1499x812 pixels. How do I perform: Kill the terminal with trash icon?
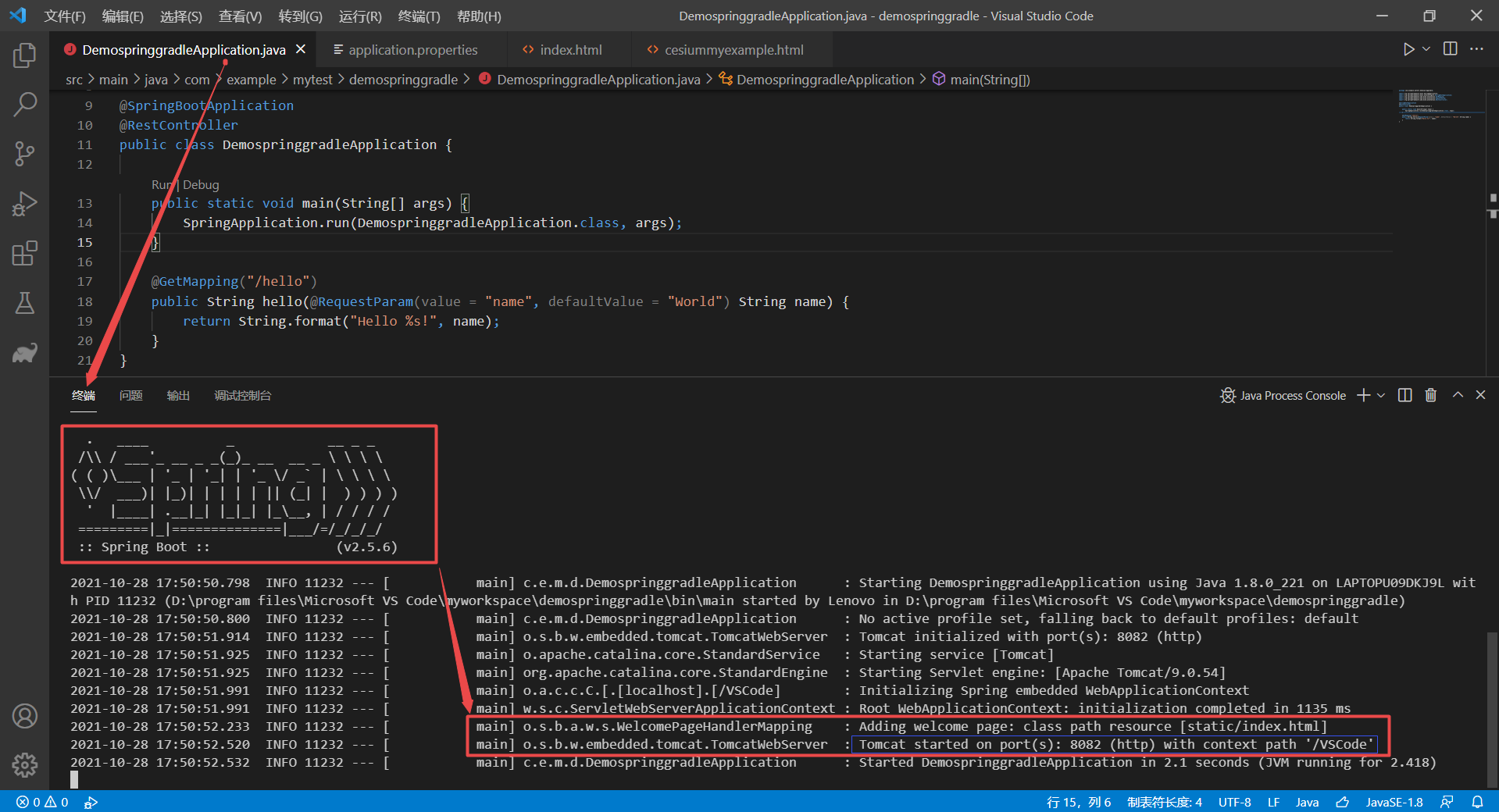[x=1431, y=396]
